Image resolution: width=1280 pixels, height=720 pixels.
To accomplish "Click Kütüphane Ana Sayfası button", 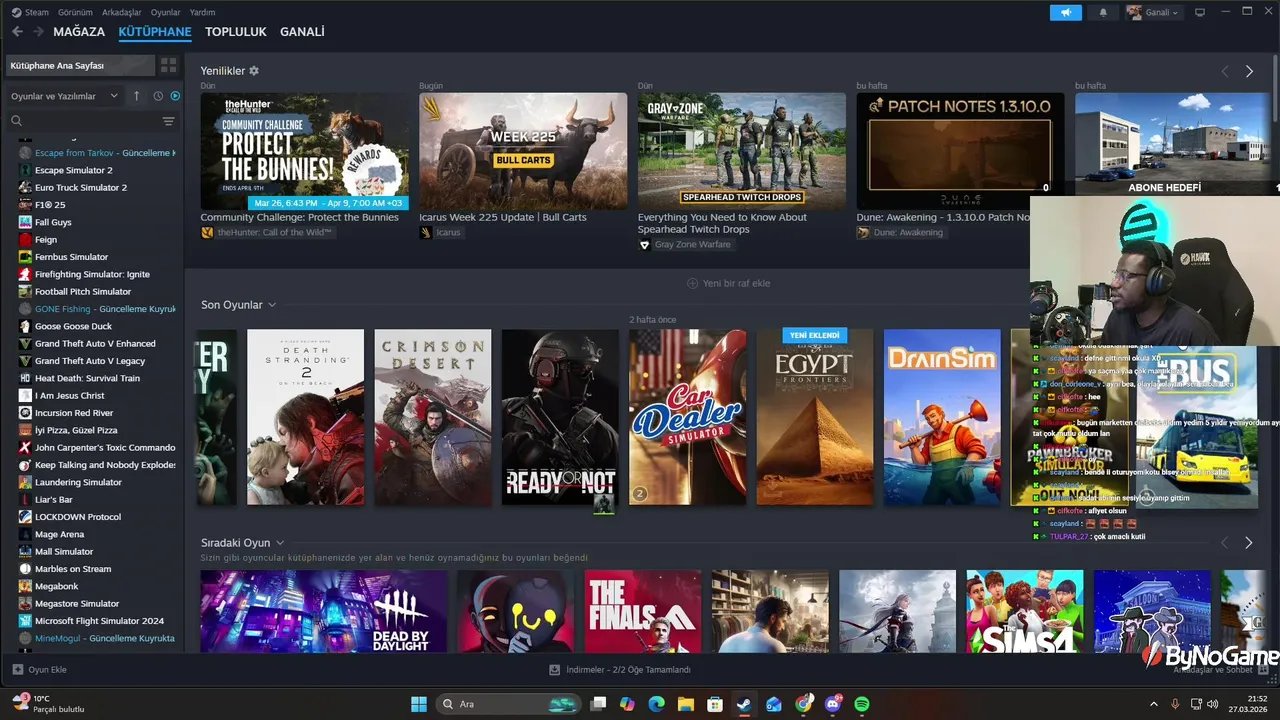I will 80,65.
